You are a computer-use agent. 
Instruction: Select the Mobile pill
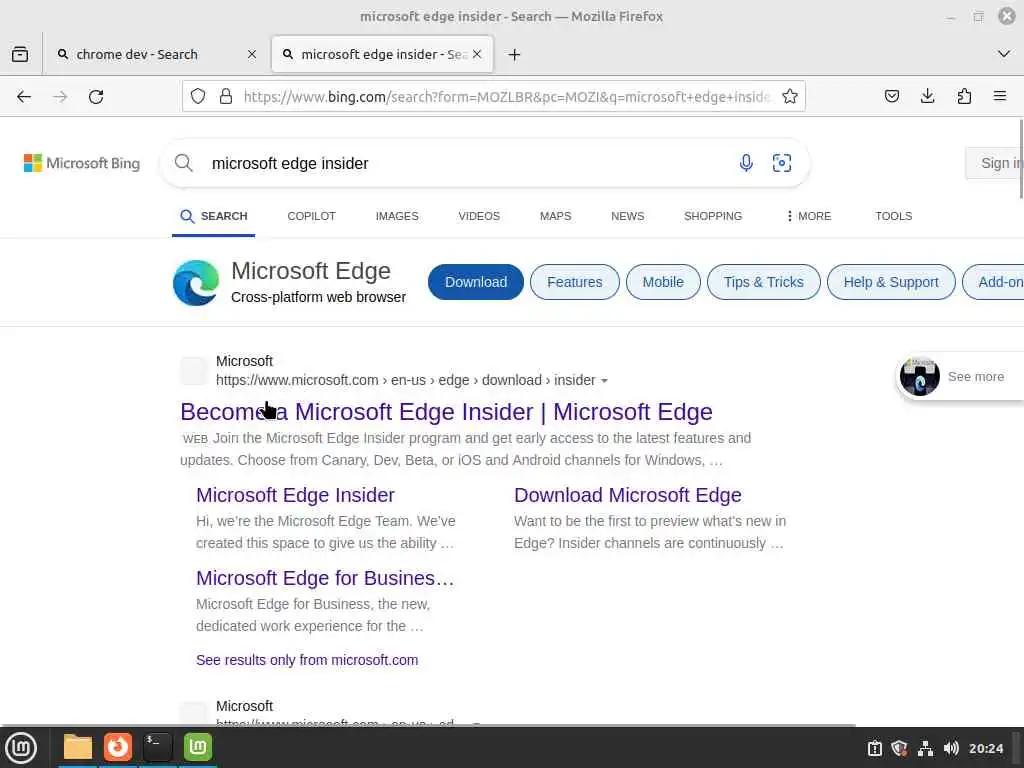pos(663,282)
